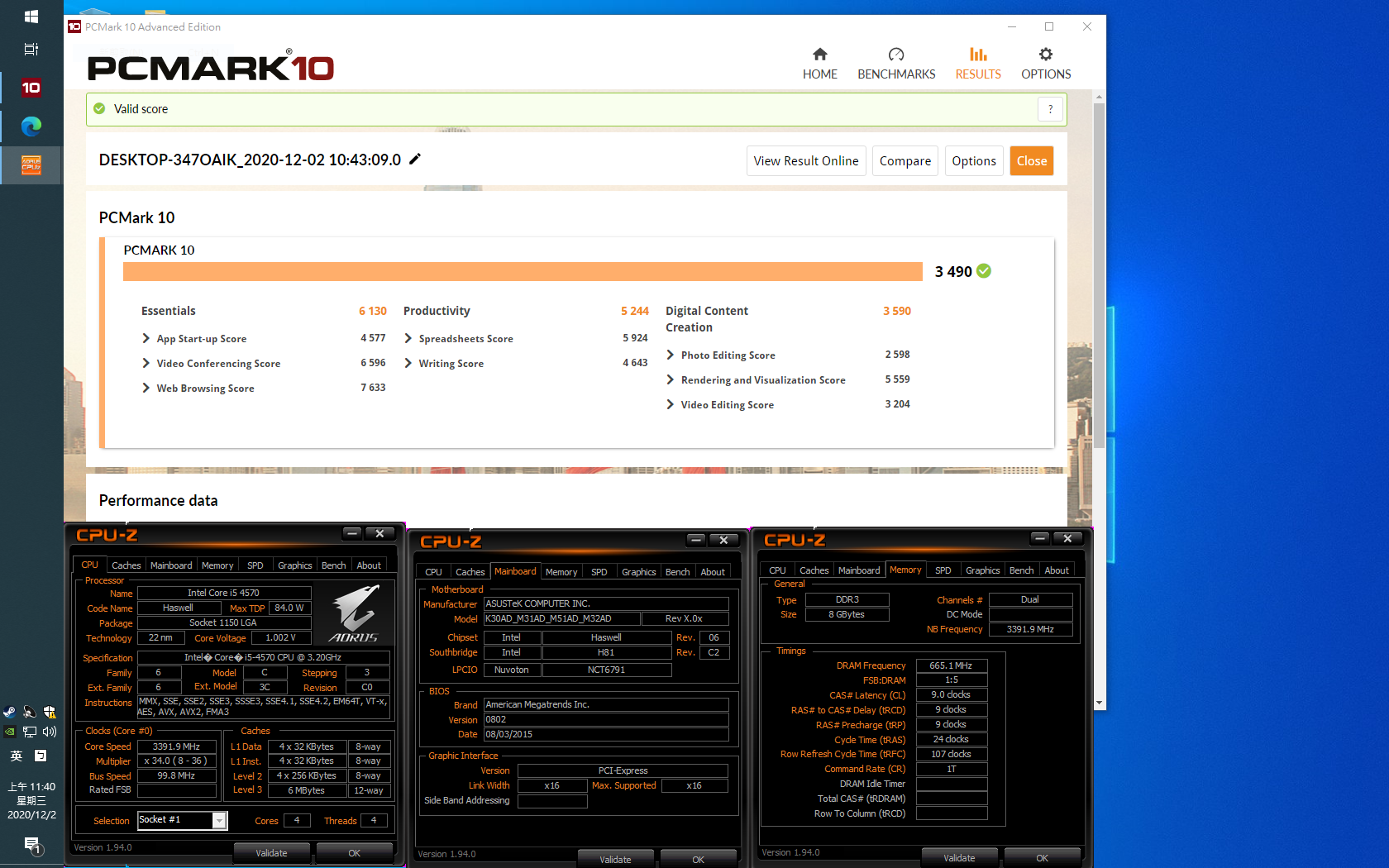Close the result with orange Close button

[x=1032, y=161]
